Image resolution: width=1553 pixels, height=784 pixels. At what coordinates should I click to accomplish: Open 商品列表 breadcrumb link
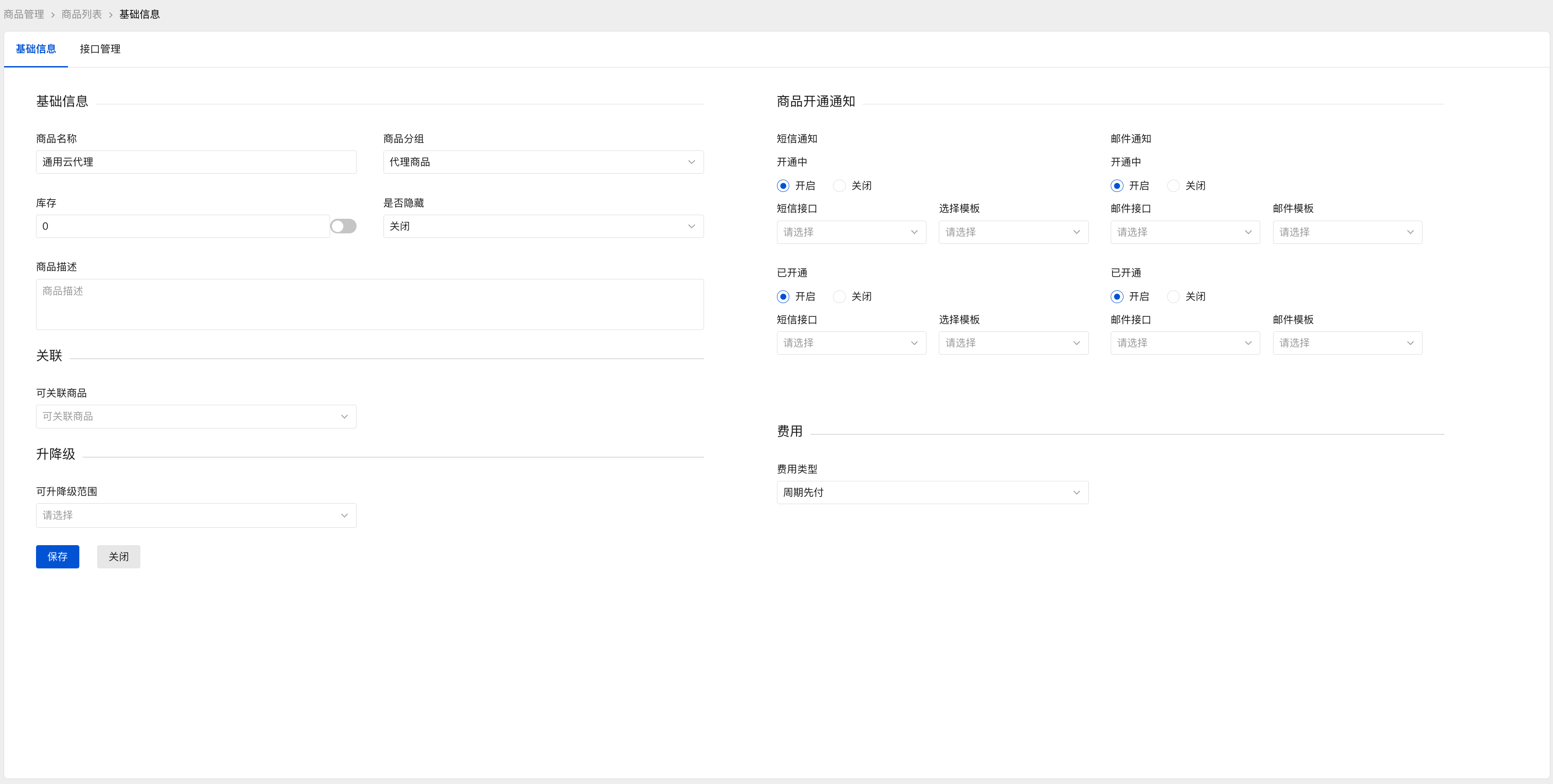click(x=82, y=14)
